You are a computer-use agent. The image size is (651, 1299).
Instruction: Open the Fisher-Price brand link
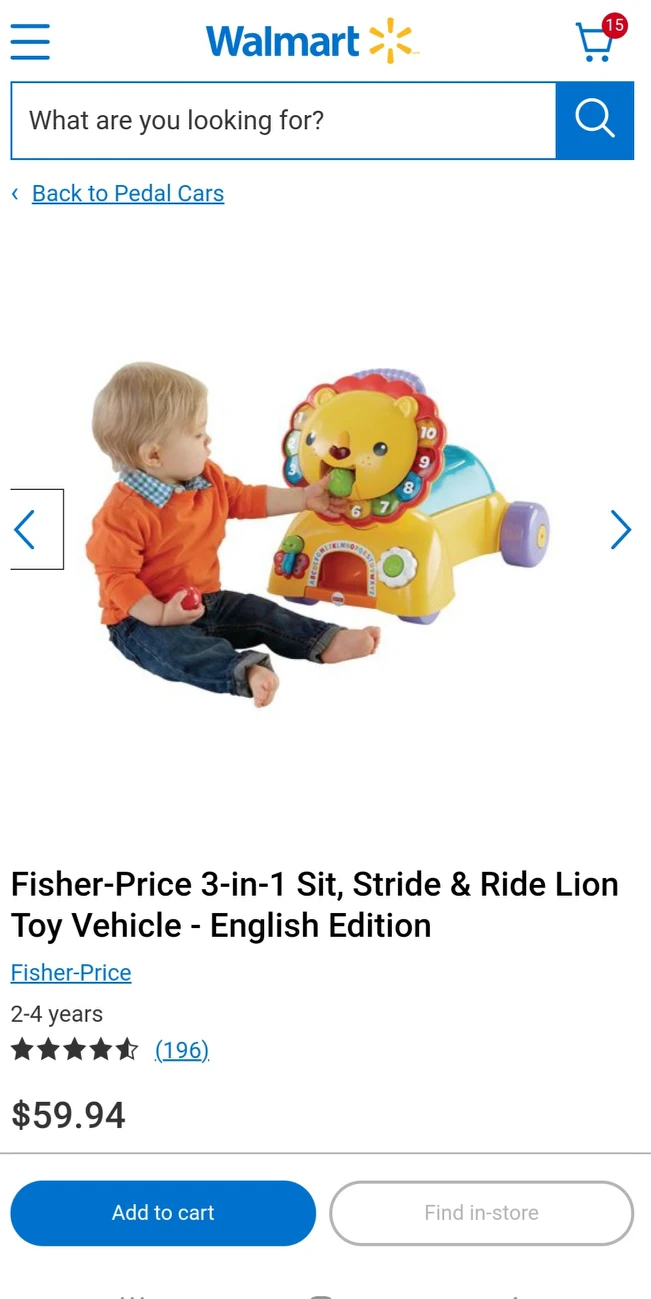click(x=71, y=973)
